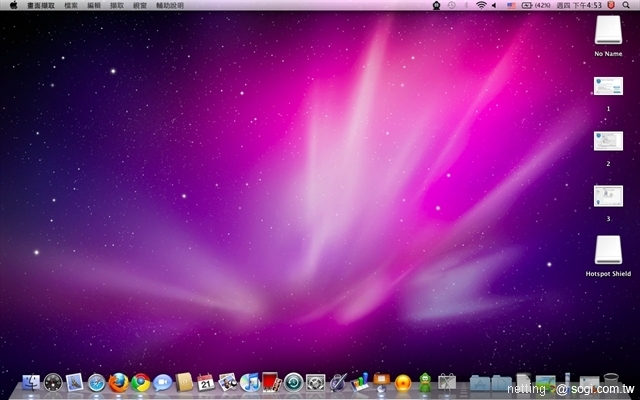Select screenshot file named 3
Screen dimensions: 640x400
[608, 196]
